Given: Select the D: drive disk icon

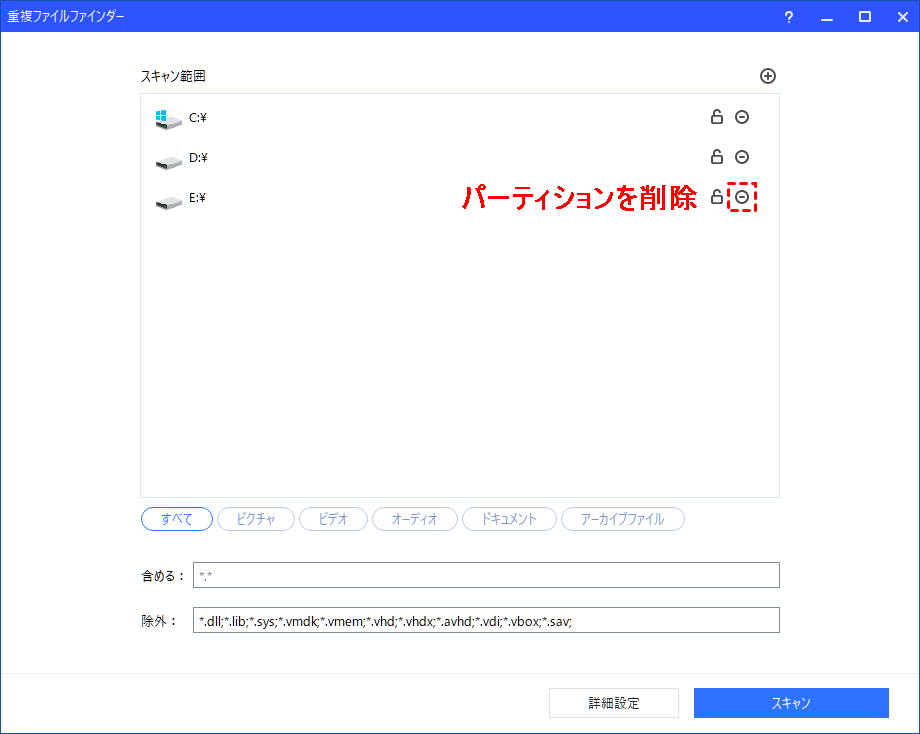Looking at the screenshot, I should pyautogui.click(x=168, y=162).
